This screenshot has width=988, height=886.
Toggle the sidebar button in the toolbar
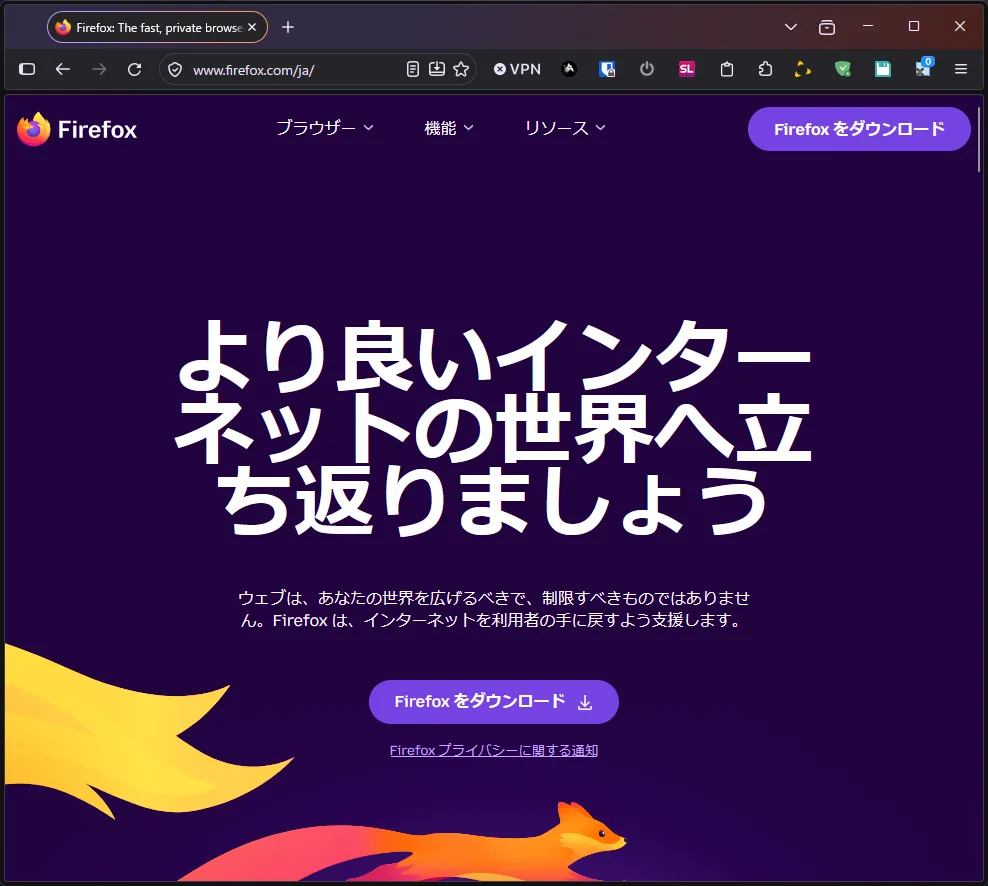[x=27, y=69]
